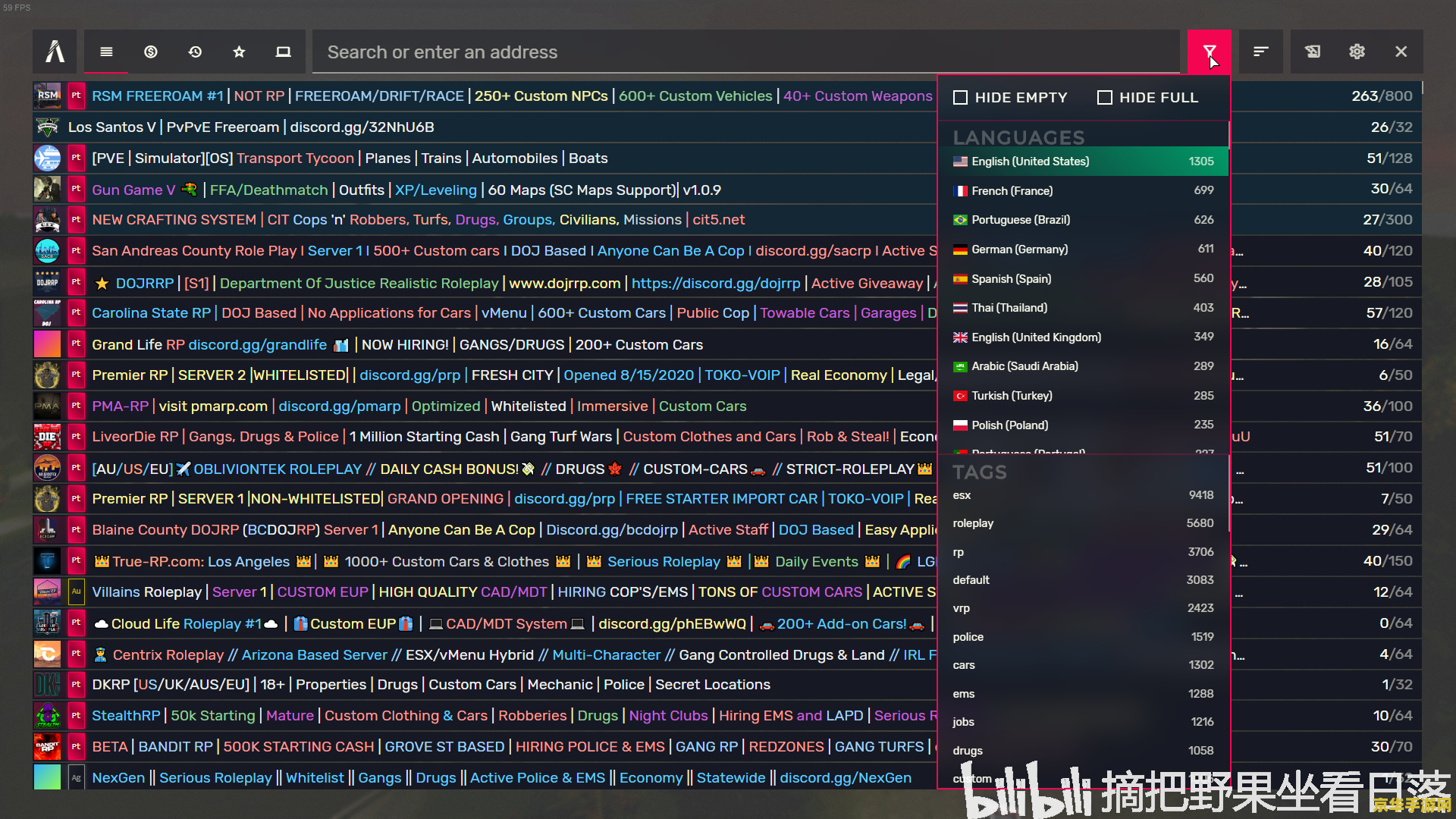Screen dimensions: 1456x819
Task: Open the Blaine County DOJRP server
Action: pos(485,530)
